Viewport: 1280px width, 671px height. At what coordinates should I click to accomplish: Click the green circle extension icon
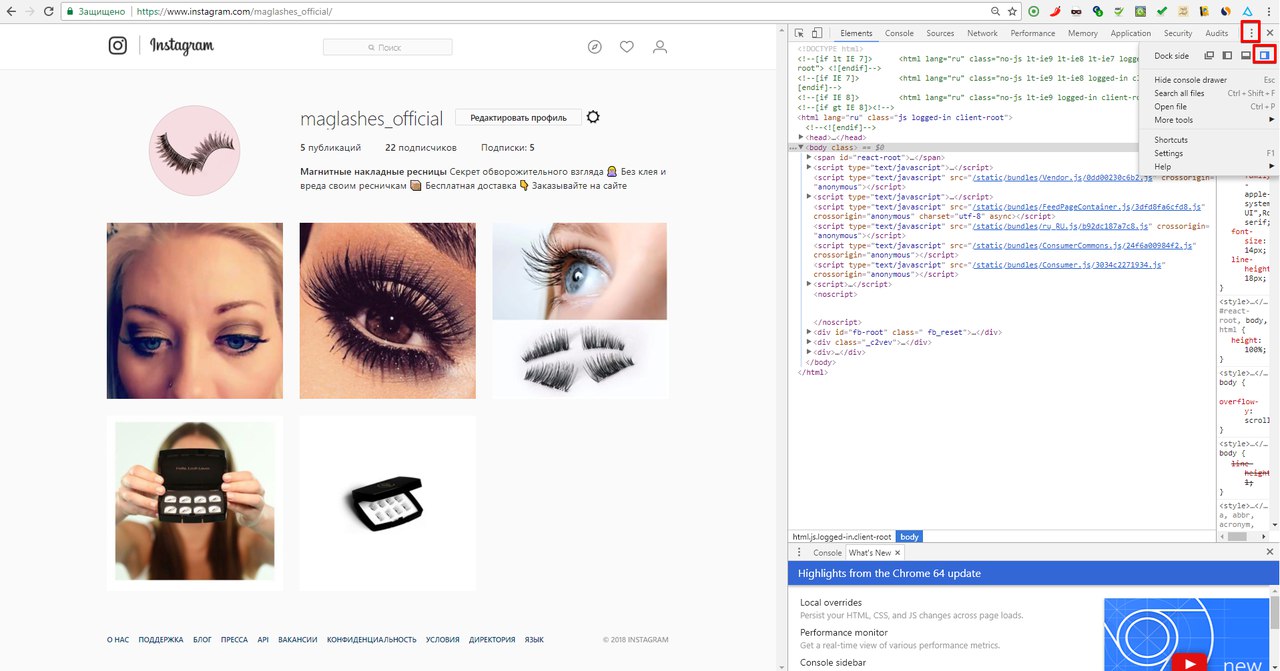coord(1033,11)
